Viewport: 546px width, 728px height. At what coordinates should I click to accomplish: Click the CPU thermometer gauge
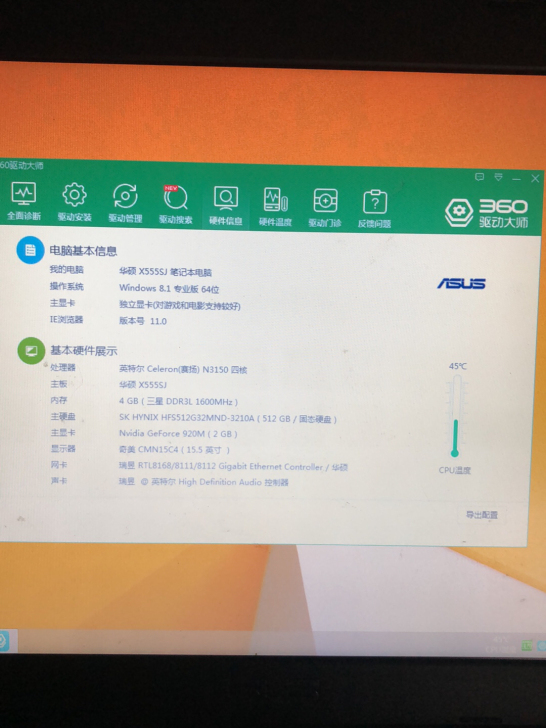(x=456, y=416)
